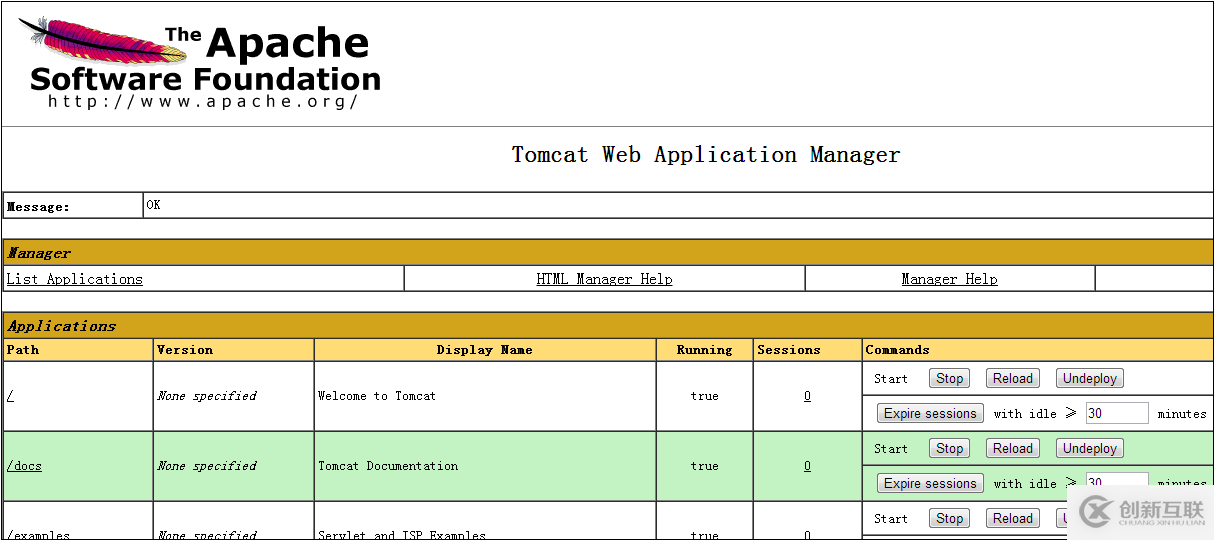Open the /docs application path link
The height and width of the screenshot is (540, 1214).
pos(25,466)
